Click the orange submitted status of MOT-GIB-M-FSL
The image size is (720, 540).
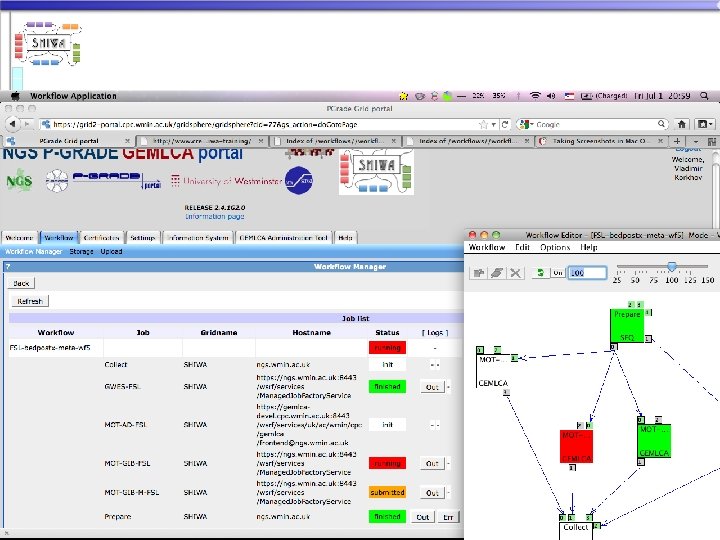click(x=387, y=492)
